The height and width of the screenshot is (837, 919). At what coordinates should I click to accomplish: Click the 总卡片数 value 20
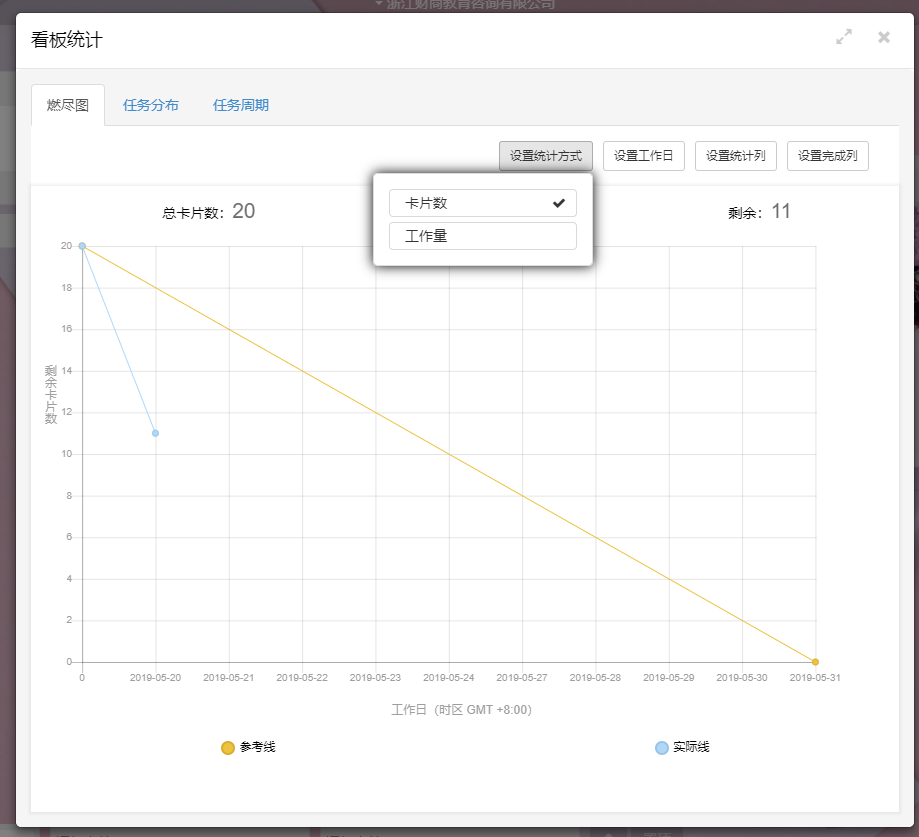pos(243,211)
